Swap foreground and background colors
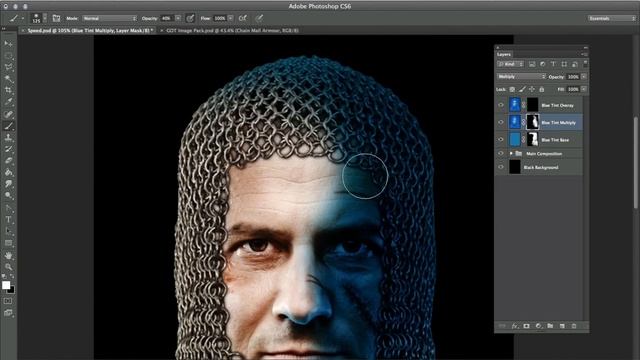640x360 pixels. [12, 277]
